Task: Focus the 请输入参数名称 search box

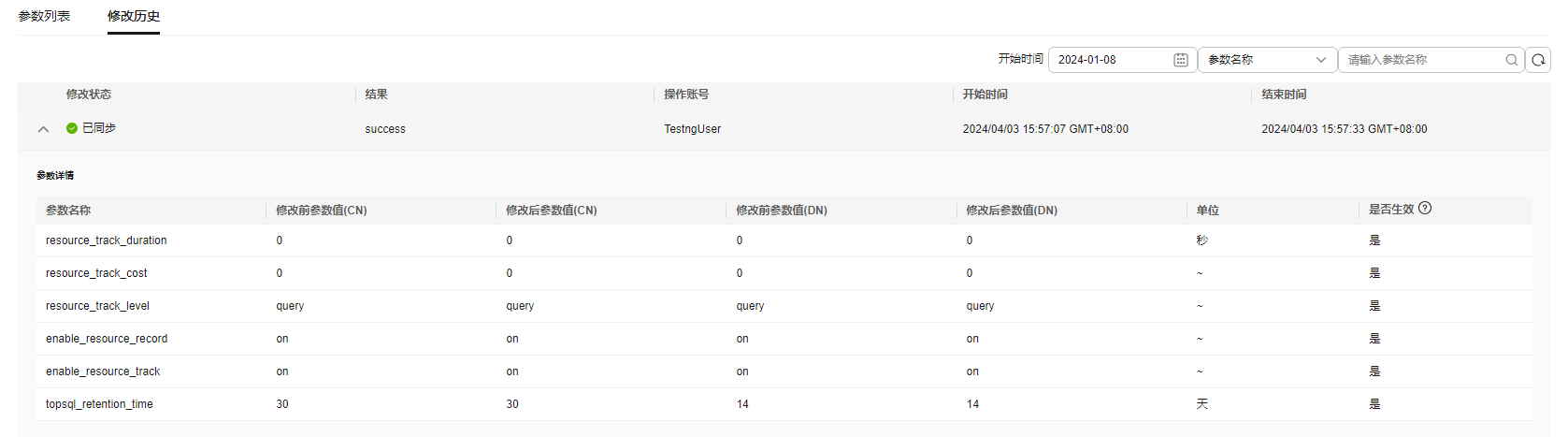Action: (1421, 60)
